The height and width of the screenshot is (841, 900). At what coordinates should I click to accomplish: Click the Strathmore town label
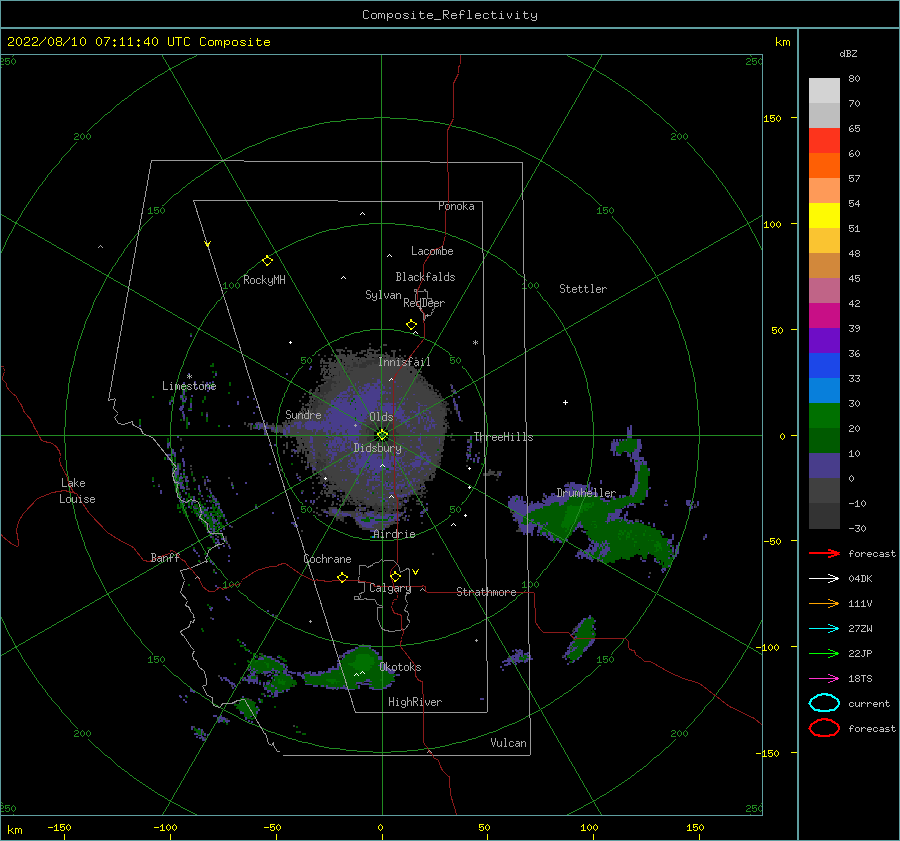[486, 592]
